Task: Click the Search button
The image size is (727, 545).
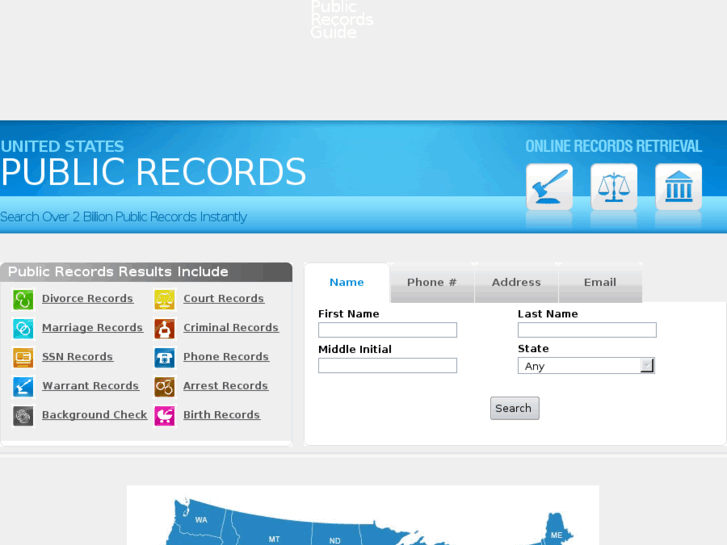Action: [515, 408]
